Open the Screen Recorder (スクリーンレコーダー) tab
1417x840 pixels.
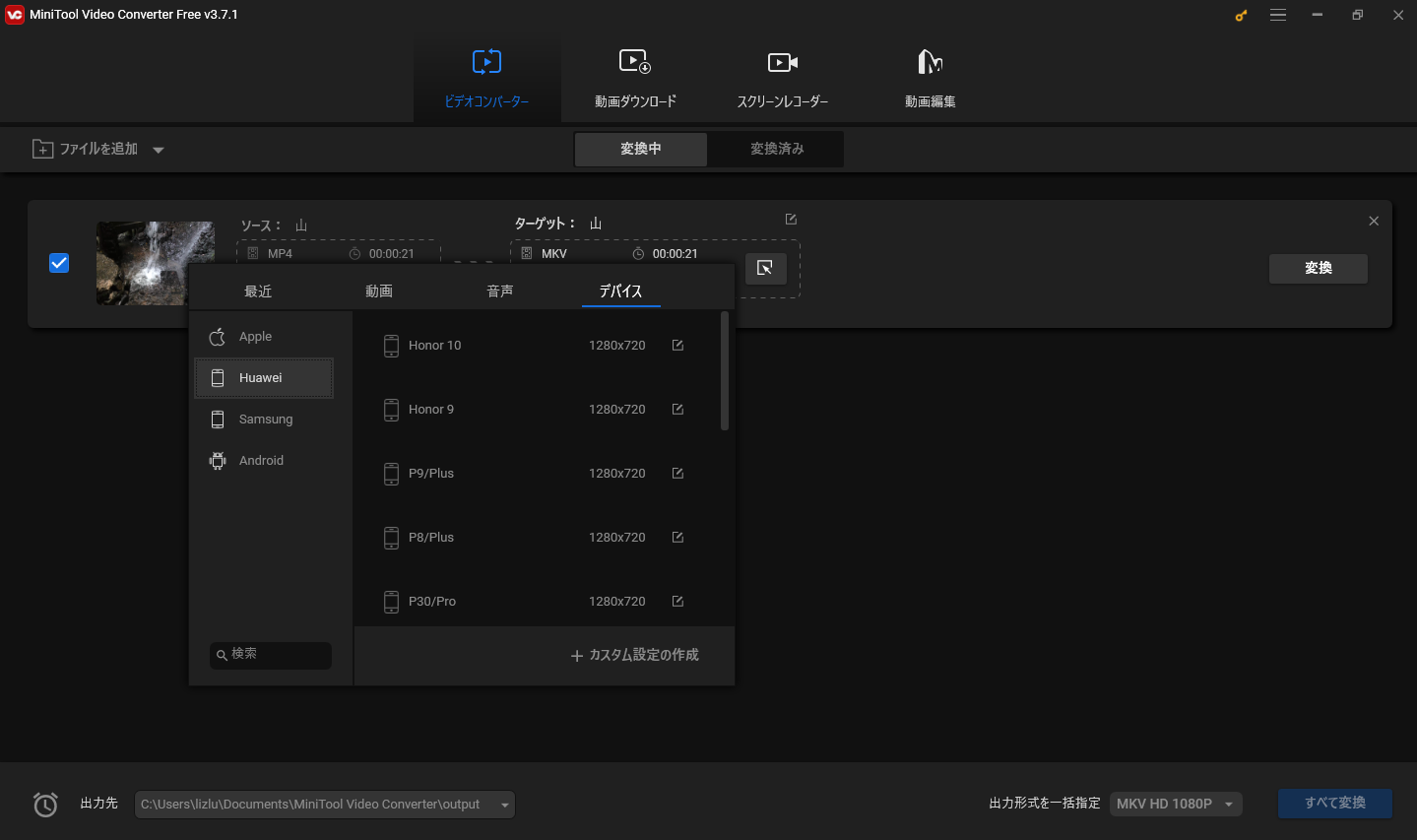(x=783, y=79)
